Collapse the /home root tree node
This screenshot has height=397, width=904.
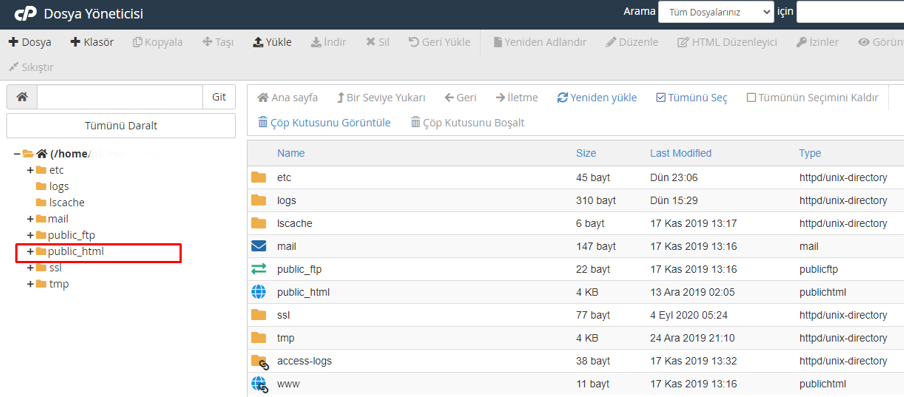click(x=17, y=154)
